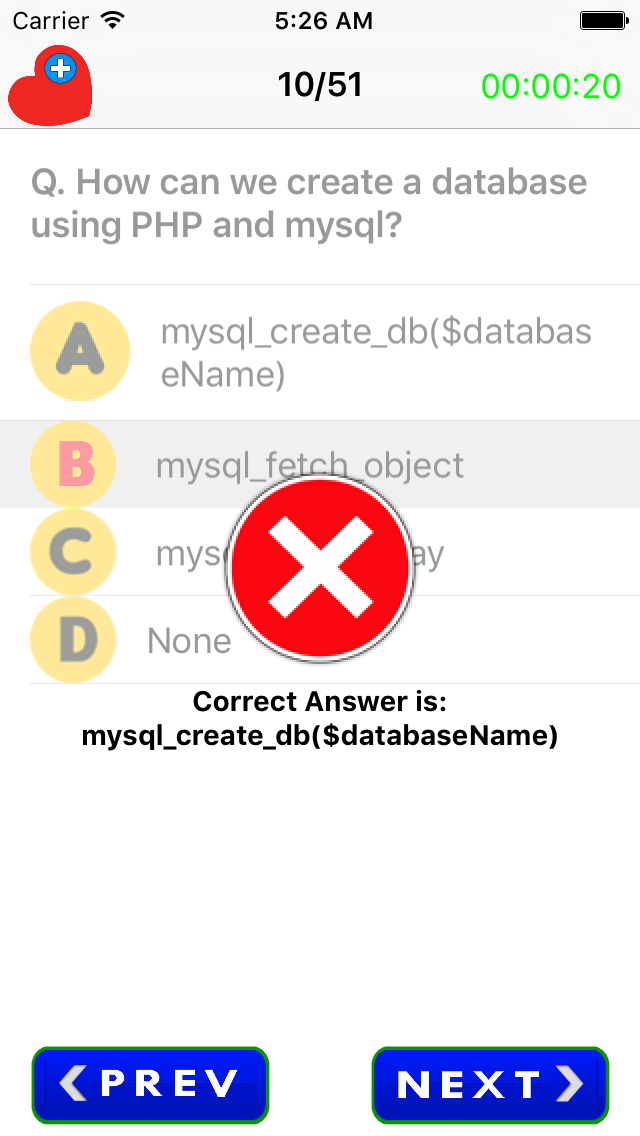Click the blue plus badge on heart
Viewport: 640px width, 1136px height.
click(61, 69)
